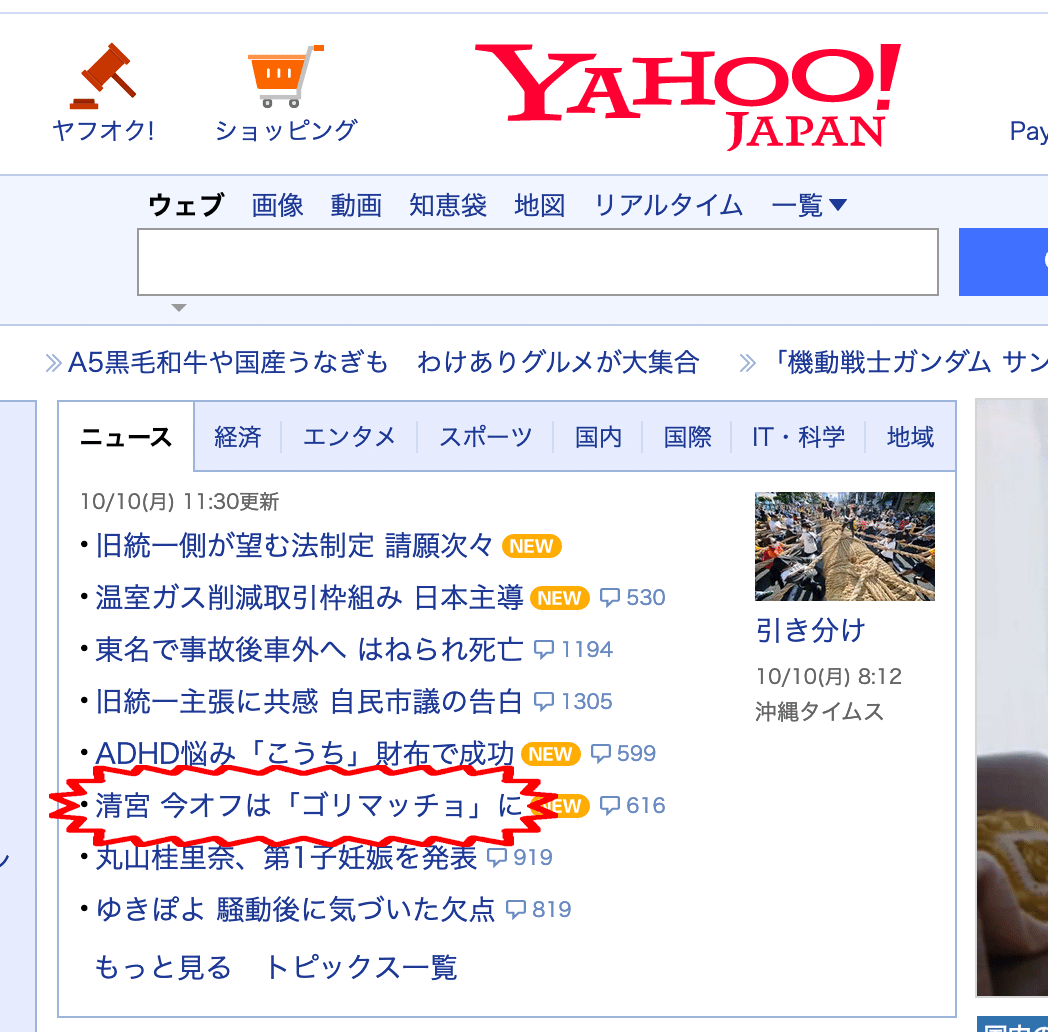The height and width of the screenshot is (1032, 1048).
Task: Select the ウェブ search tab
Action: [x=186, y=205]
